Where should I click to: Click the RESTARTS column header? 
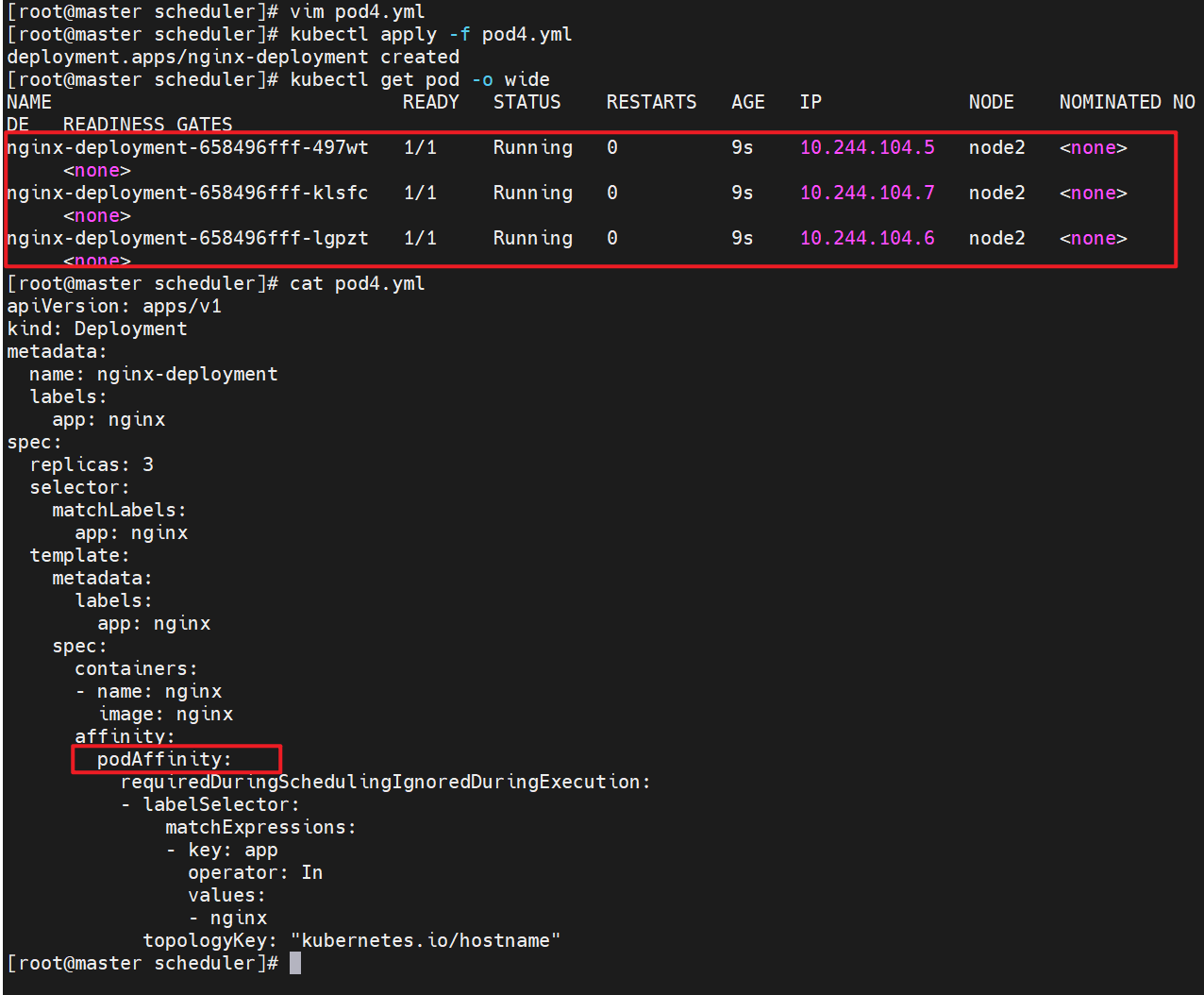pyautogui.click(x=651, y=102)
